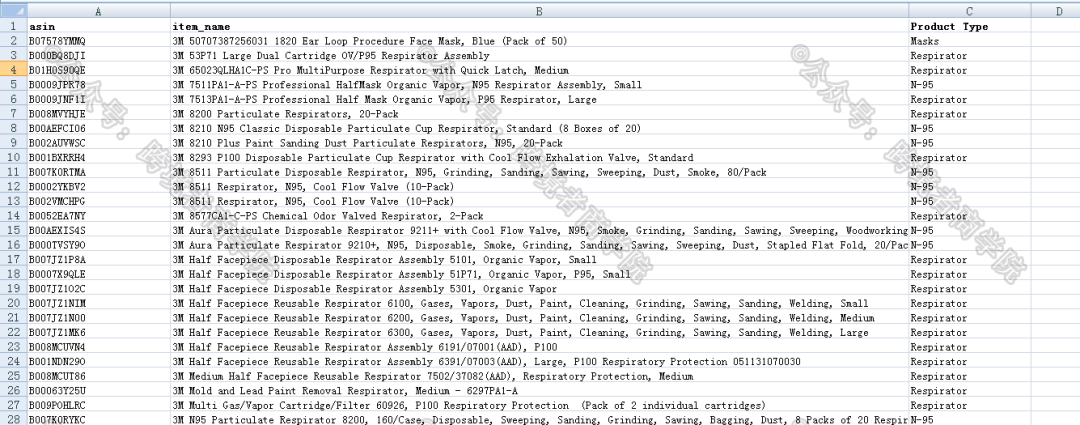Click the Ear Loop Procedure Face Mask item
Screen dimensions: 1080x425
[539, 41]
